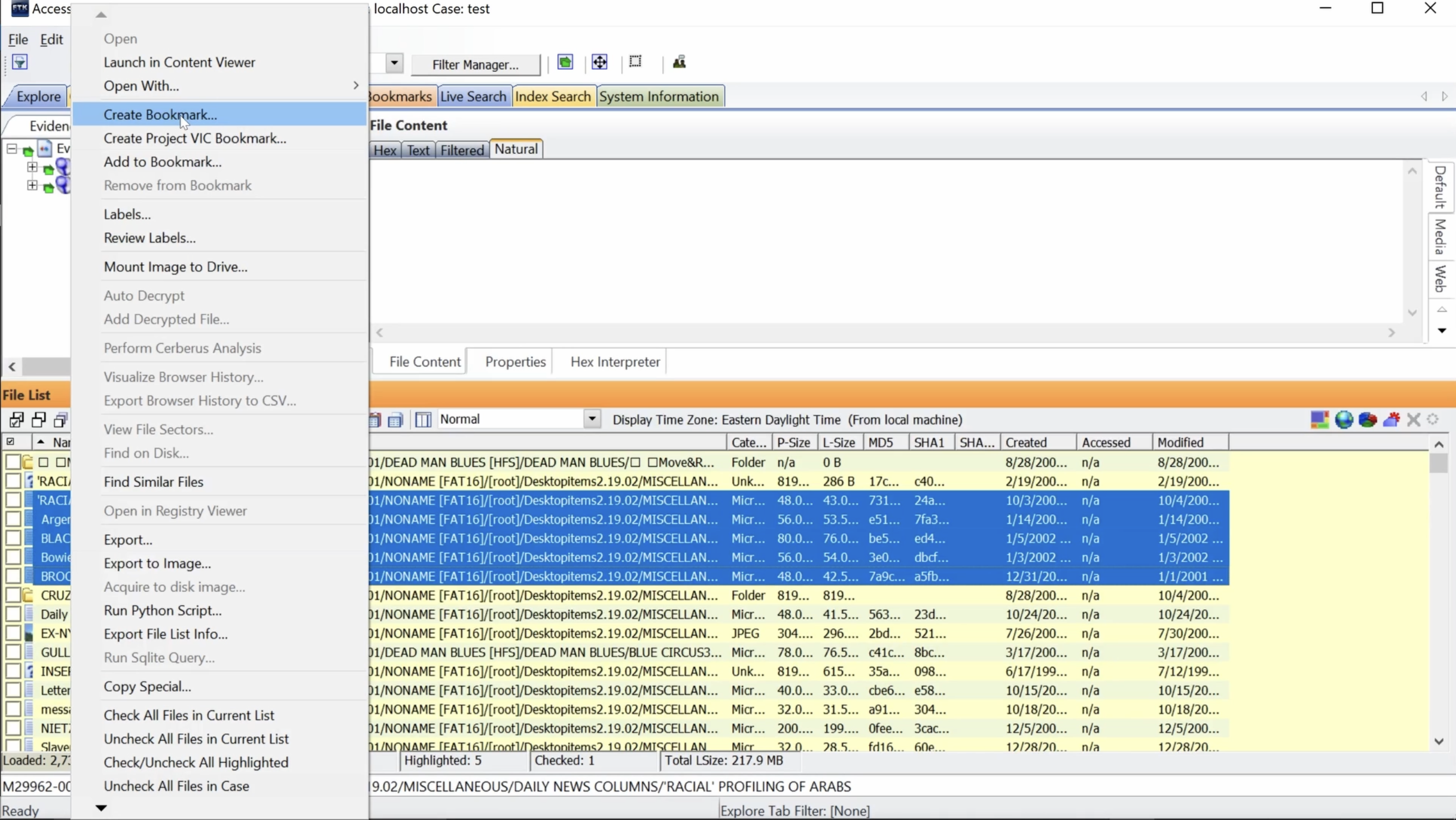Image resolution: width=1456 pixels, height=820 pixels.
Task: Click the black down arrow under Web side tab
Action: [1442, 330]
